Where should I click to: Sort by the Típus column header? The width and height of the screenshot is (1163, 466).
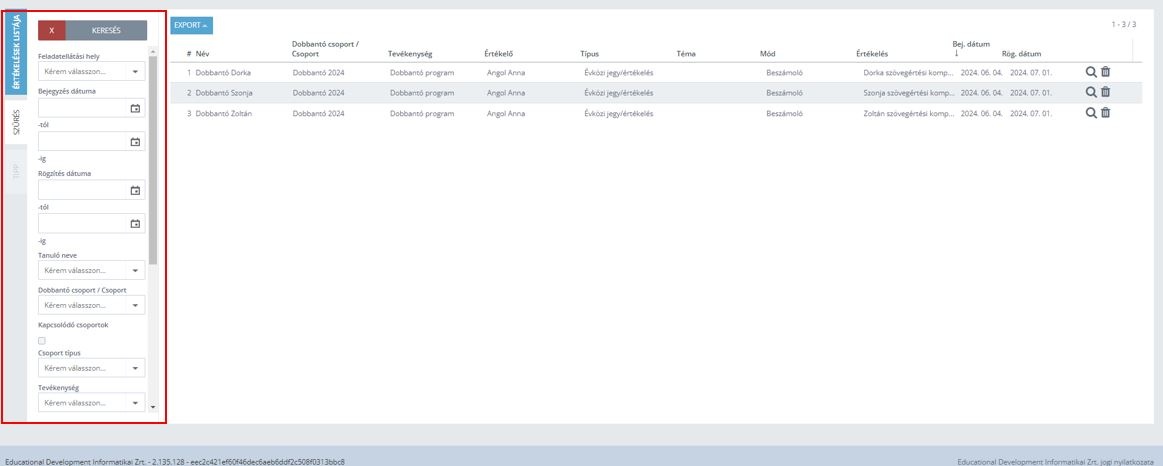click(x=590, y=54)
